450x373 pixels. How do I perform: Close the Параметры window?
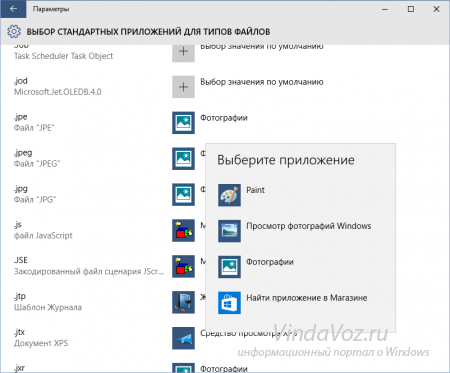[x=436, y=9]
